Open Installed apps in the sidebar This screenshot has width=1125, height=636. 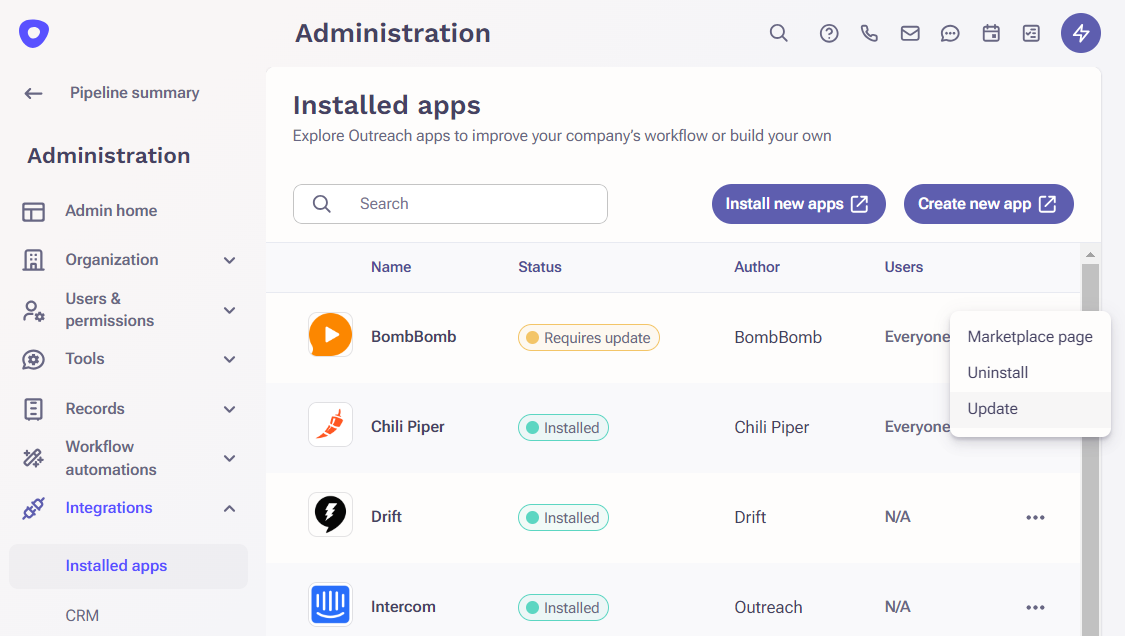[x=128, y=566]
